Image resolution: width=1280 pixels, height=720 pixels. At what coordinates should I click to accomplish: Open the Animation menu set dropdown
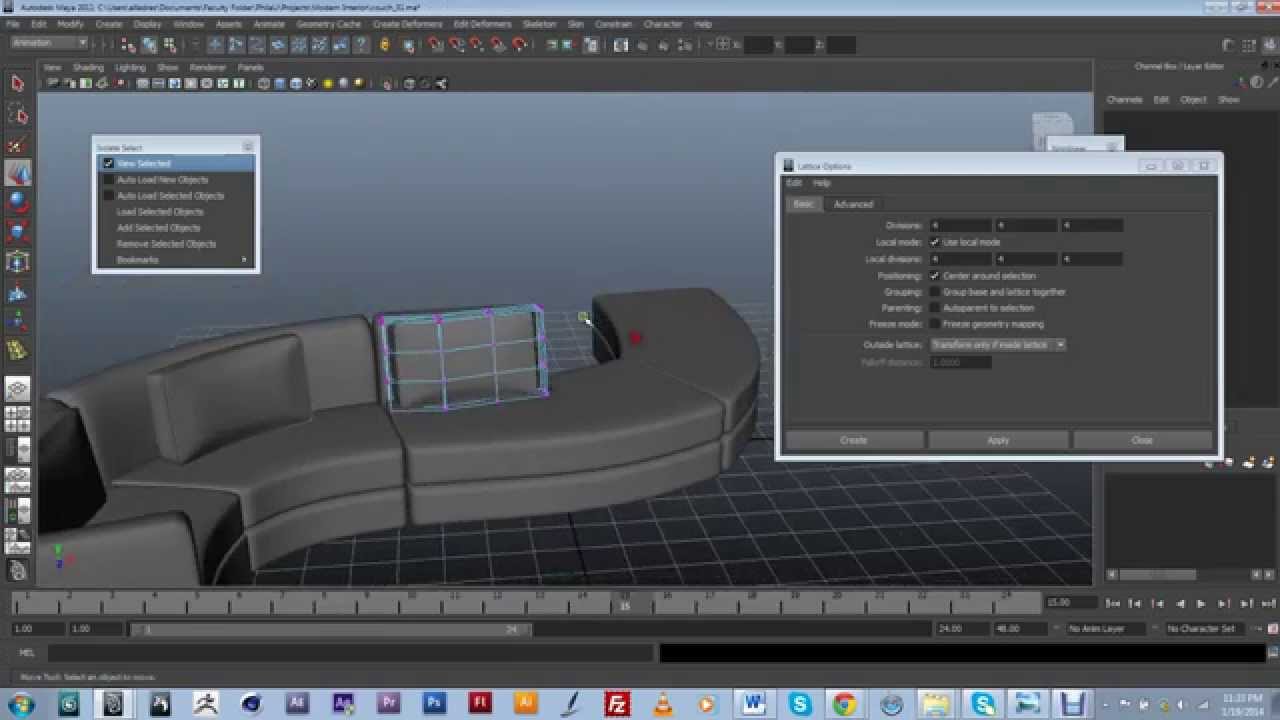click(x=49, y=44)
